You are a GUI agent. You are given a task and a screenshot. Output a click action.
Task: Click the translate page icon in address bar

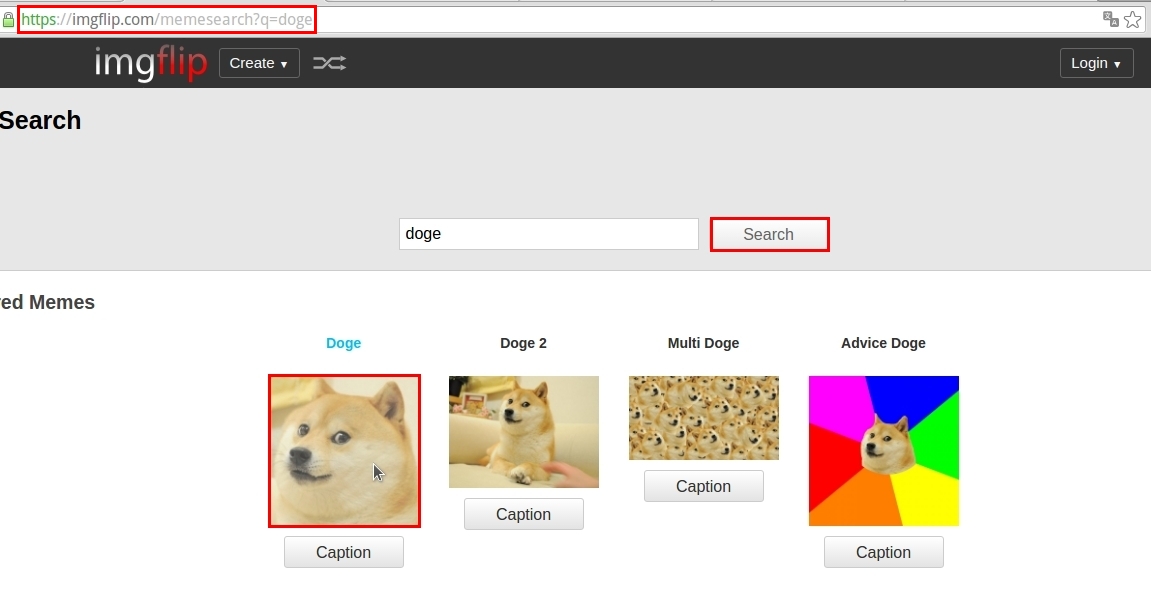1111,19
